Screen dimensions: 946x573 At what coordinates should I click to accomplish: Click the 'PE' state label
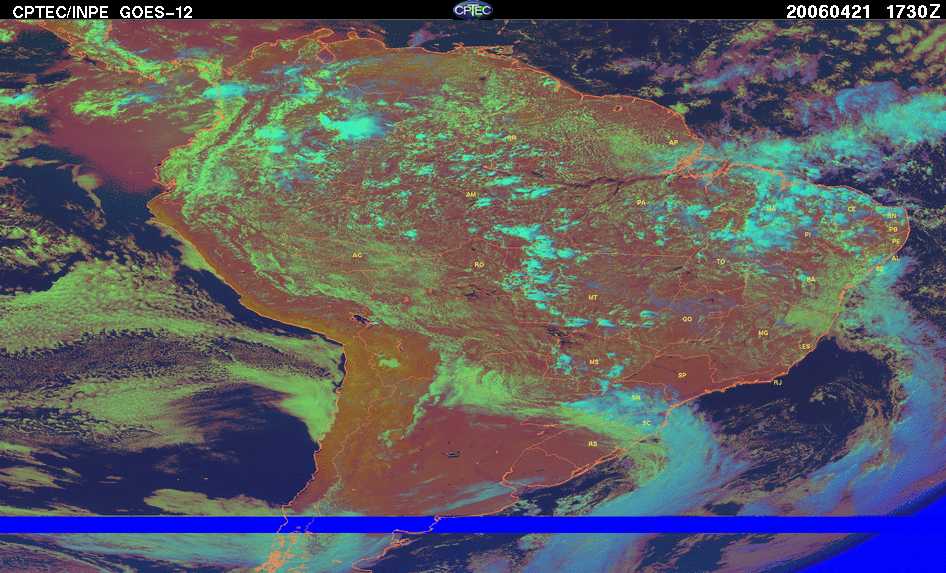[896, 241]
